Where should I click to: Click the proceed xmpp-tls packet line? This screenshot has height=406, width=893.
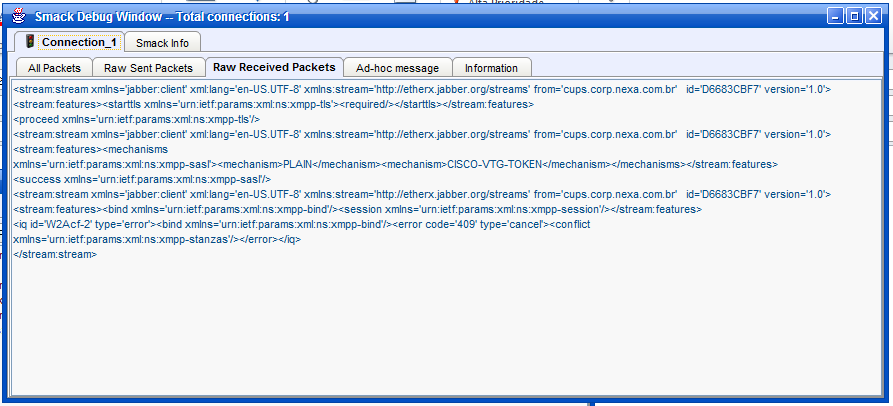137,119
